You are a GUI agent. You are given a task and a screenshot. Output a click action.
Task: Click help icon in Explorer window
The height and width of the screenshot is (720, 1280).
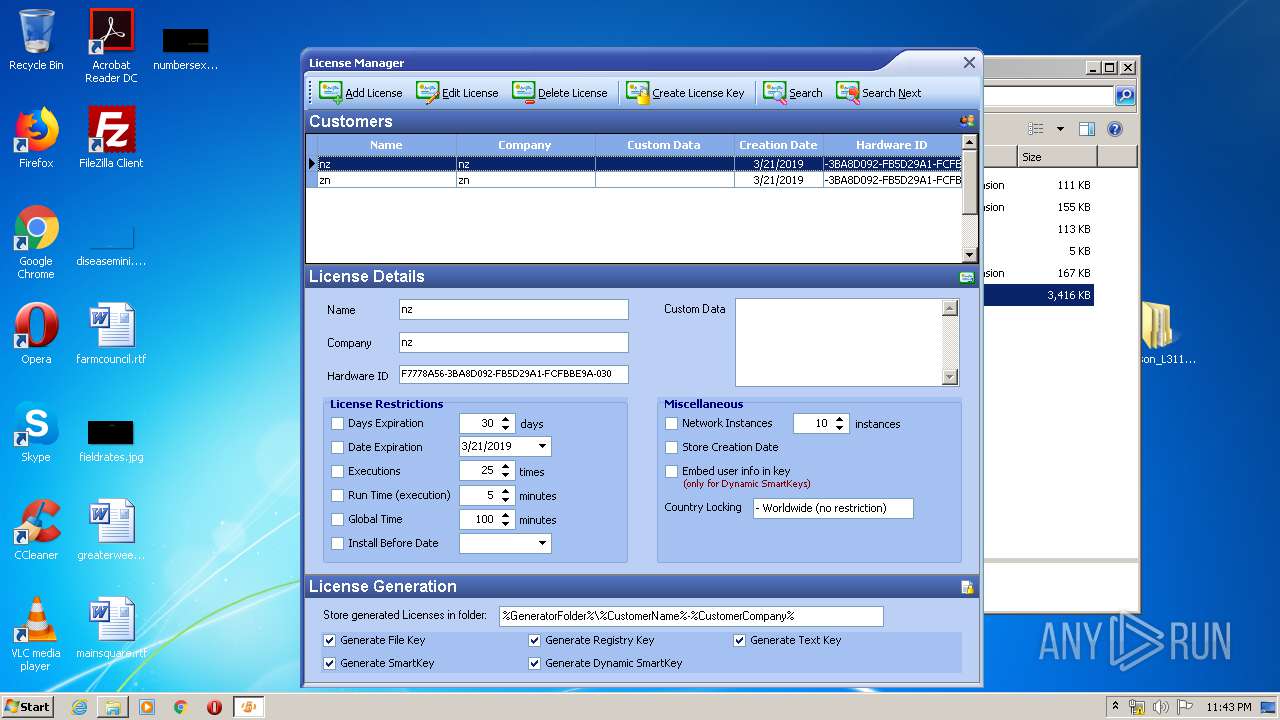point(1115,129)
